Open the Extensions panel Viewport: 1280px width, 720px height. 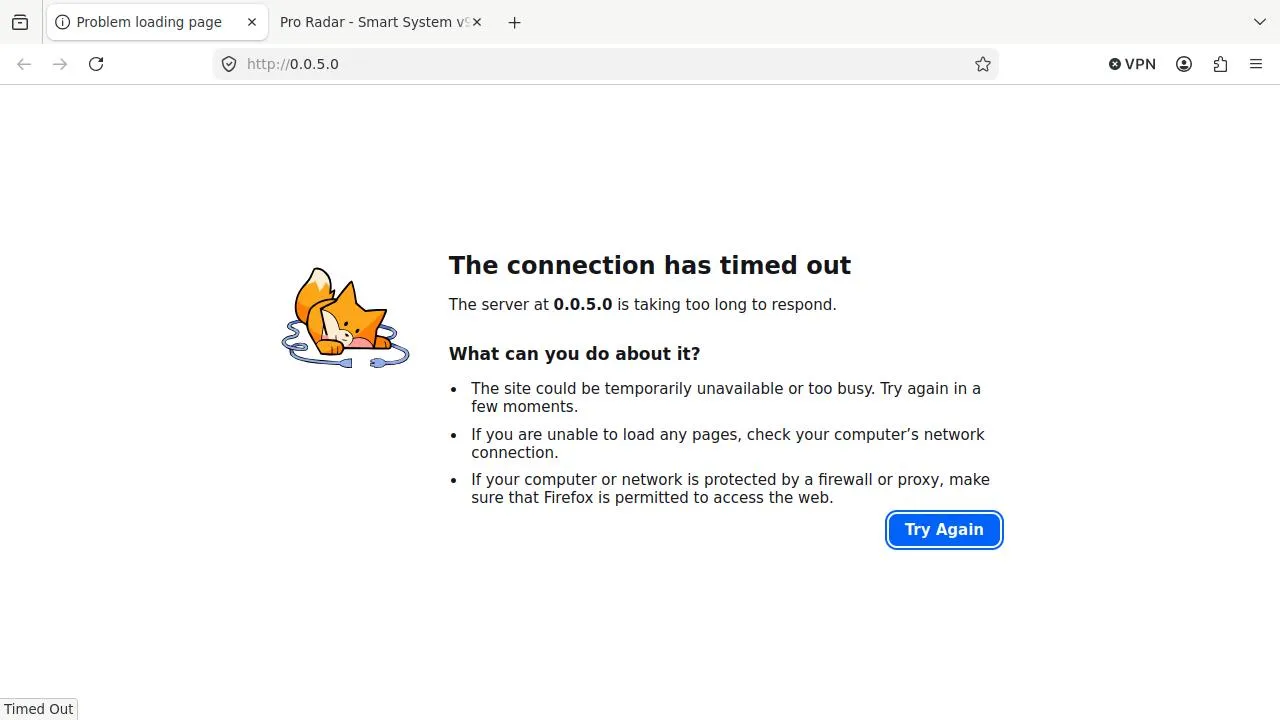[x=1220, y=64]
